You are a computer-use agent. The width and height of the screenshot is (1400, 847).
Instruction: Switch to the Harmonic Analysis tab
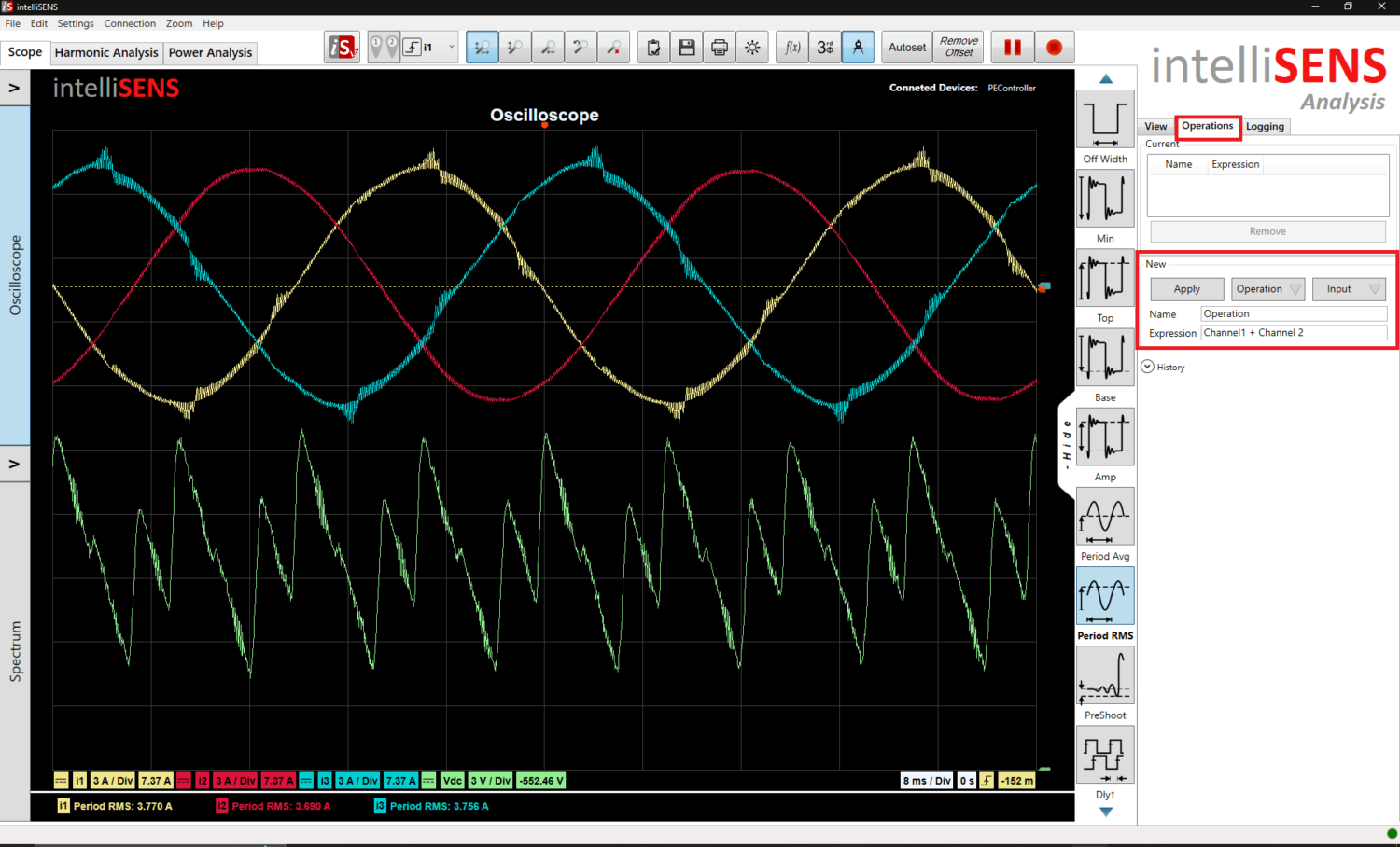click(x=105, y=52)
